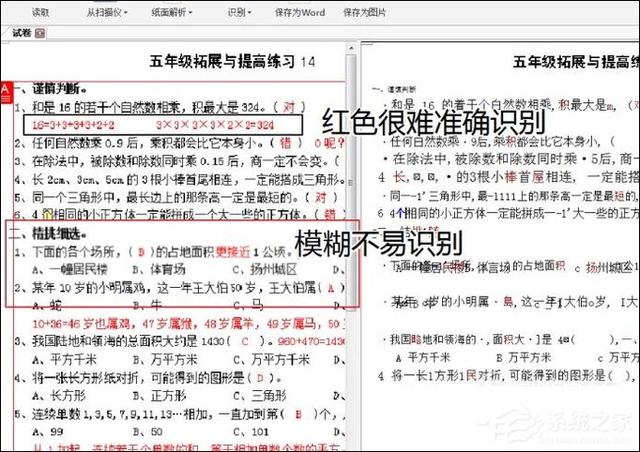
Task: Click option C、三角形
Action: pyautogui.click(x=260, y=396)
